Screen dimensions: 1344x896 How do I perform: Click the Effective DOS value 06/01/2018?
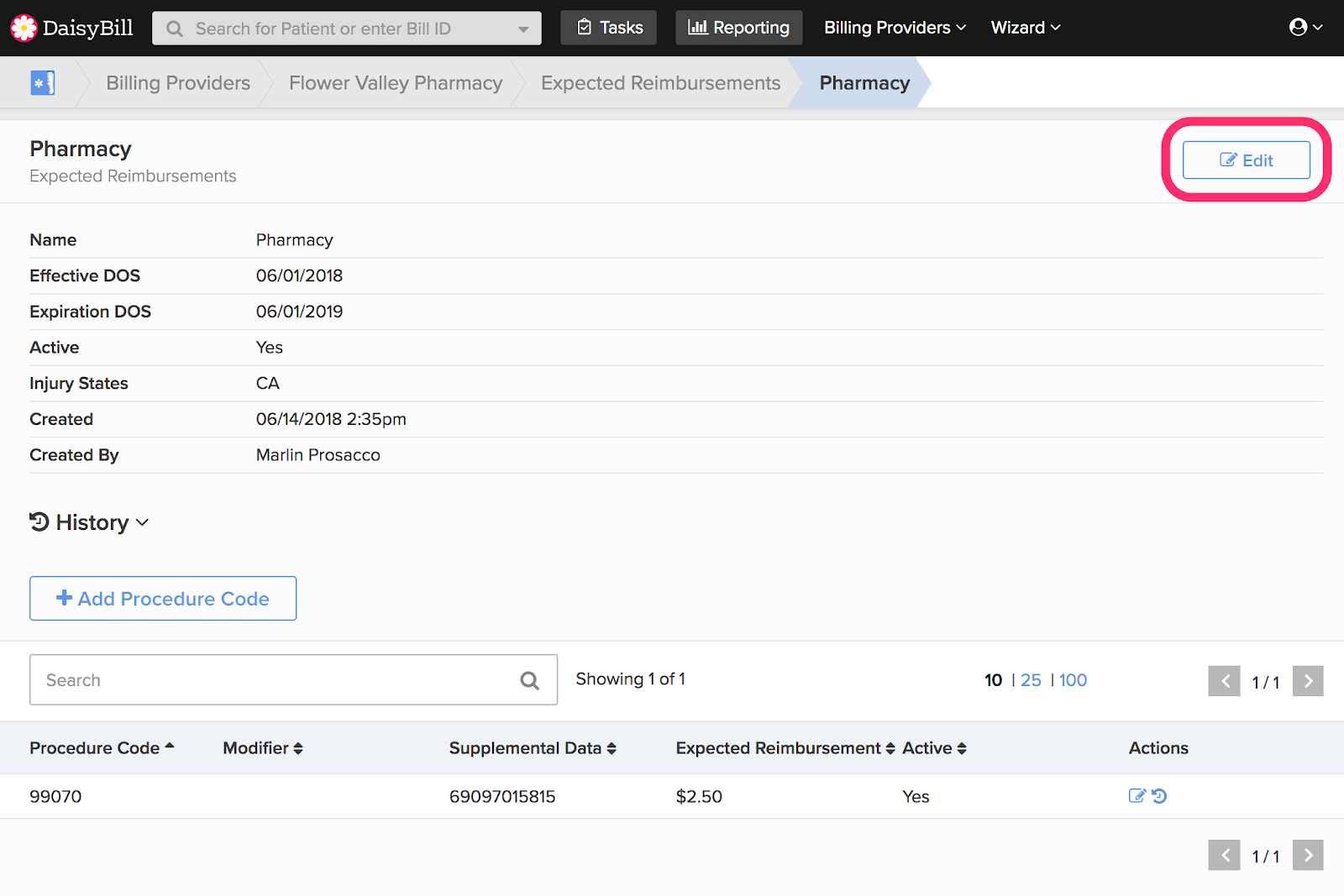[x=300, y=275]
